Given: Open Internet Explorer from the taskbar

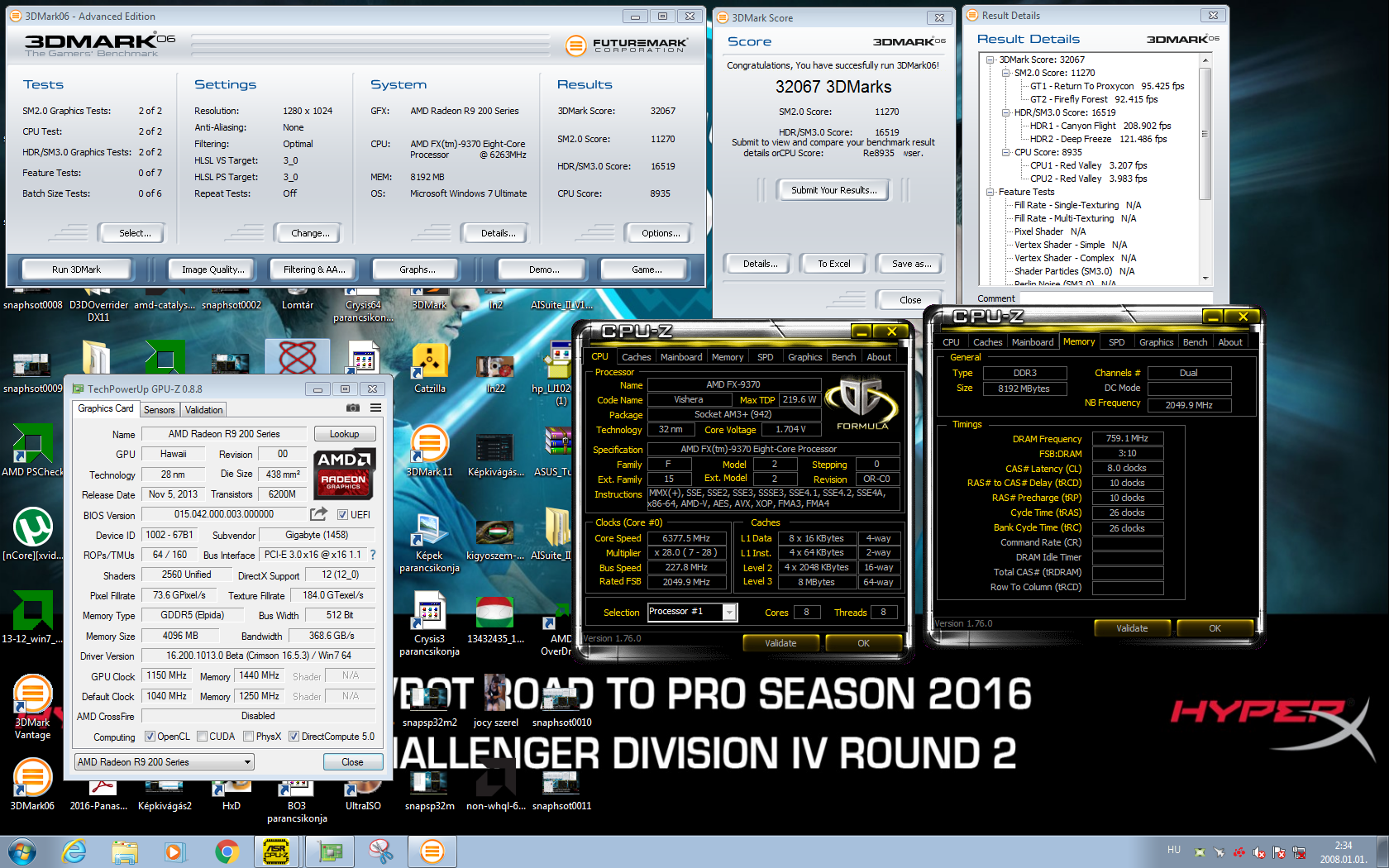Looking at the screenshot, I should tap(74, 851).
